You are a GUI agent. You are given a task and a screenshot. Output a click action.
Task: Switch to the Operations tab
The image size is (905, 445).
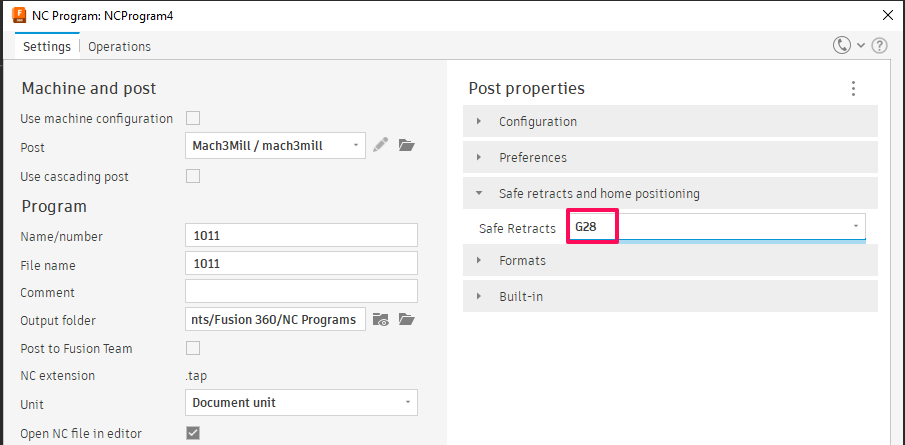tap(119, 46)
